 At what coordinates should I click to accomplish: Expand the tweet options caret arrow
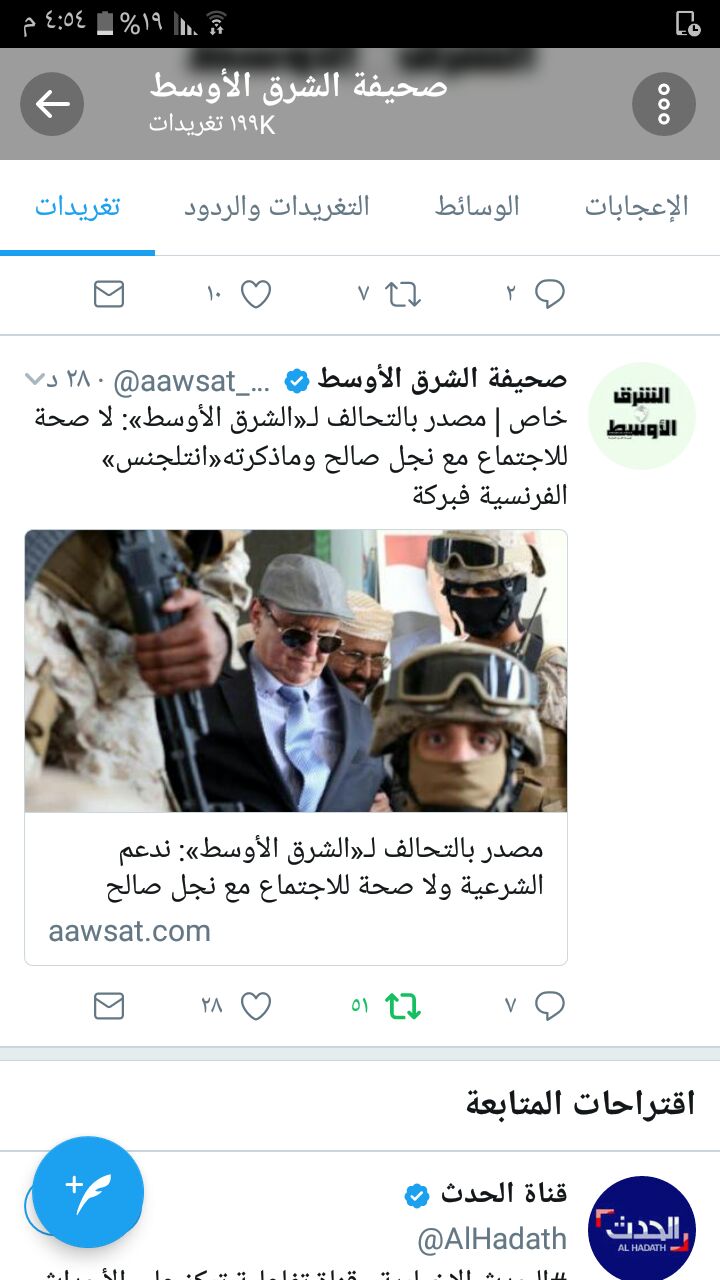35,379
